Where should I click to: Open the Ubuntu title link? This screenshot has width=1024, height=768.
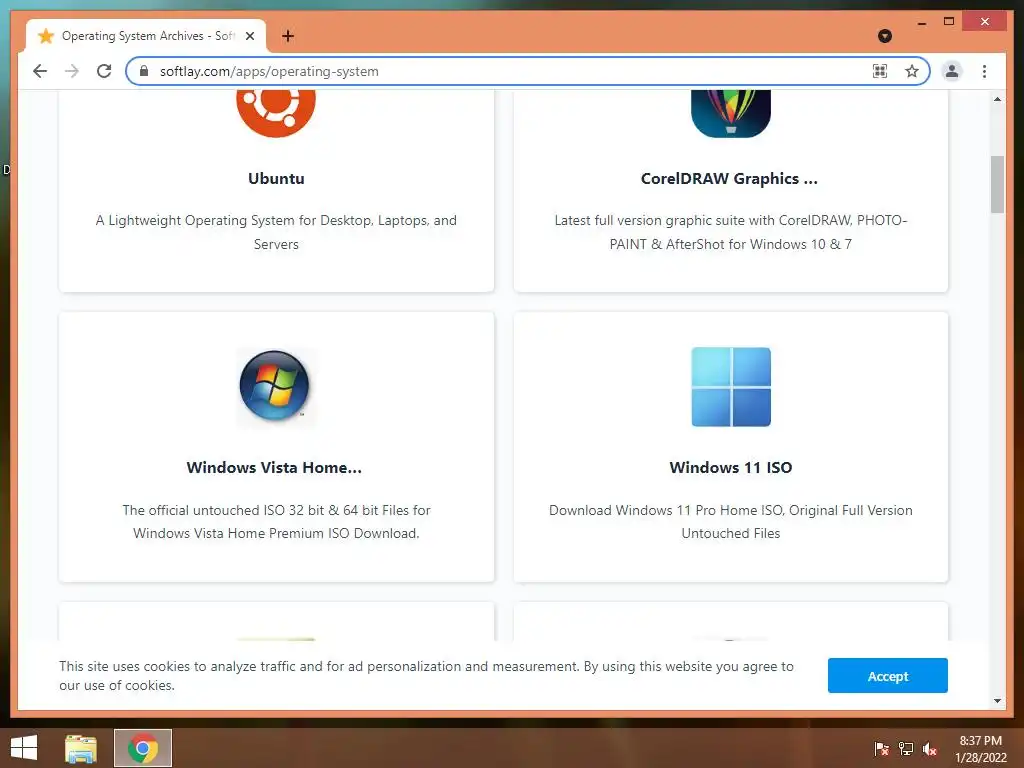tap(276, 178)
